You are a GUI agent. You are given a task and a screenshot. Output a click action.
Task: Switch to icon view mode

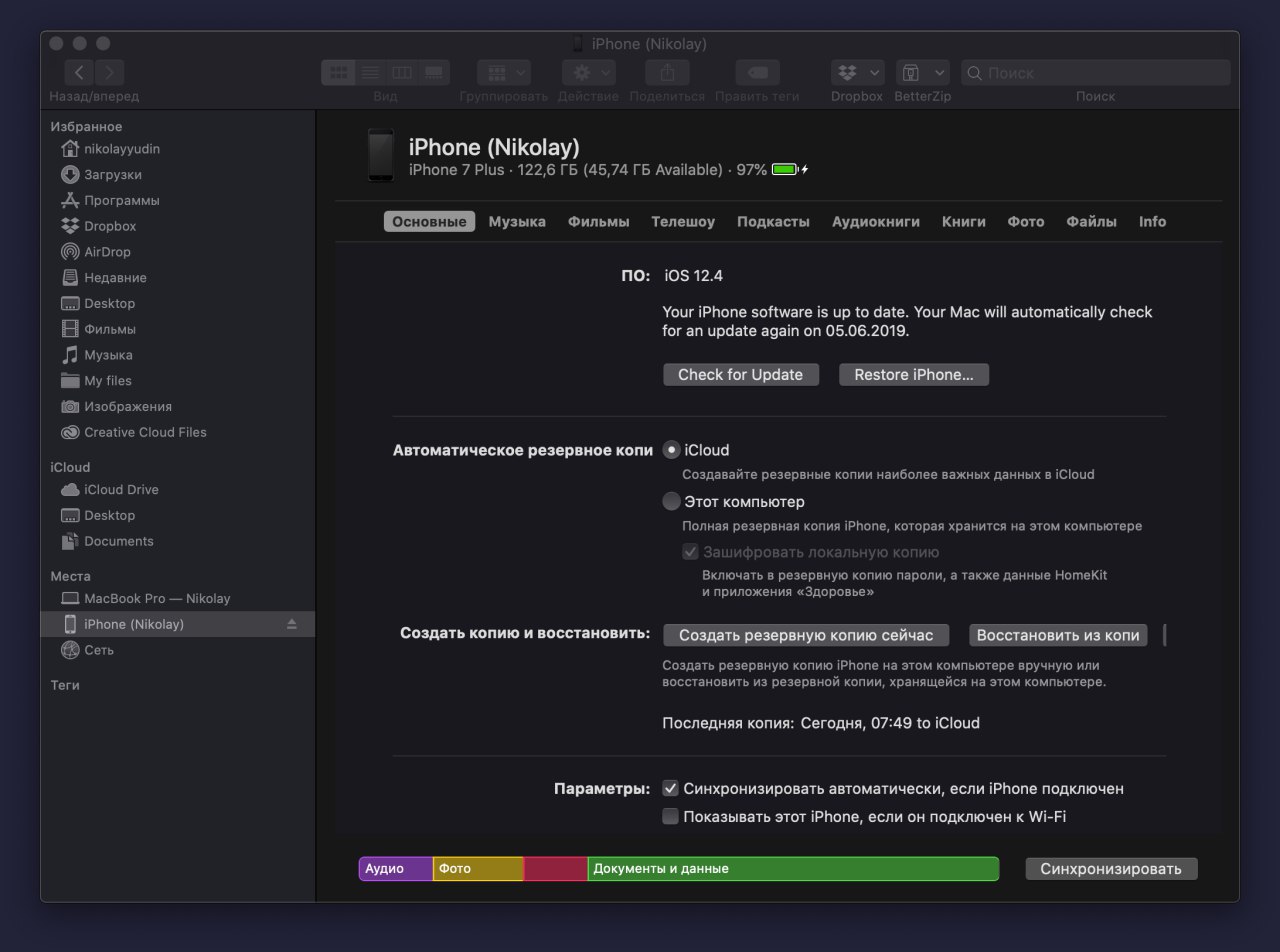pyautogui.click(x=338, y=72)
